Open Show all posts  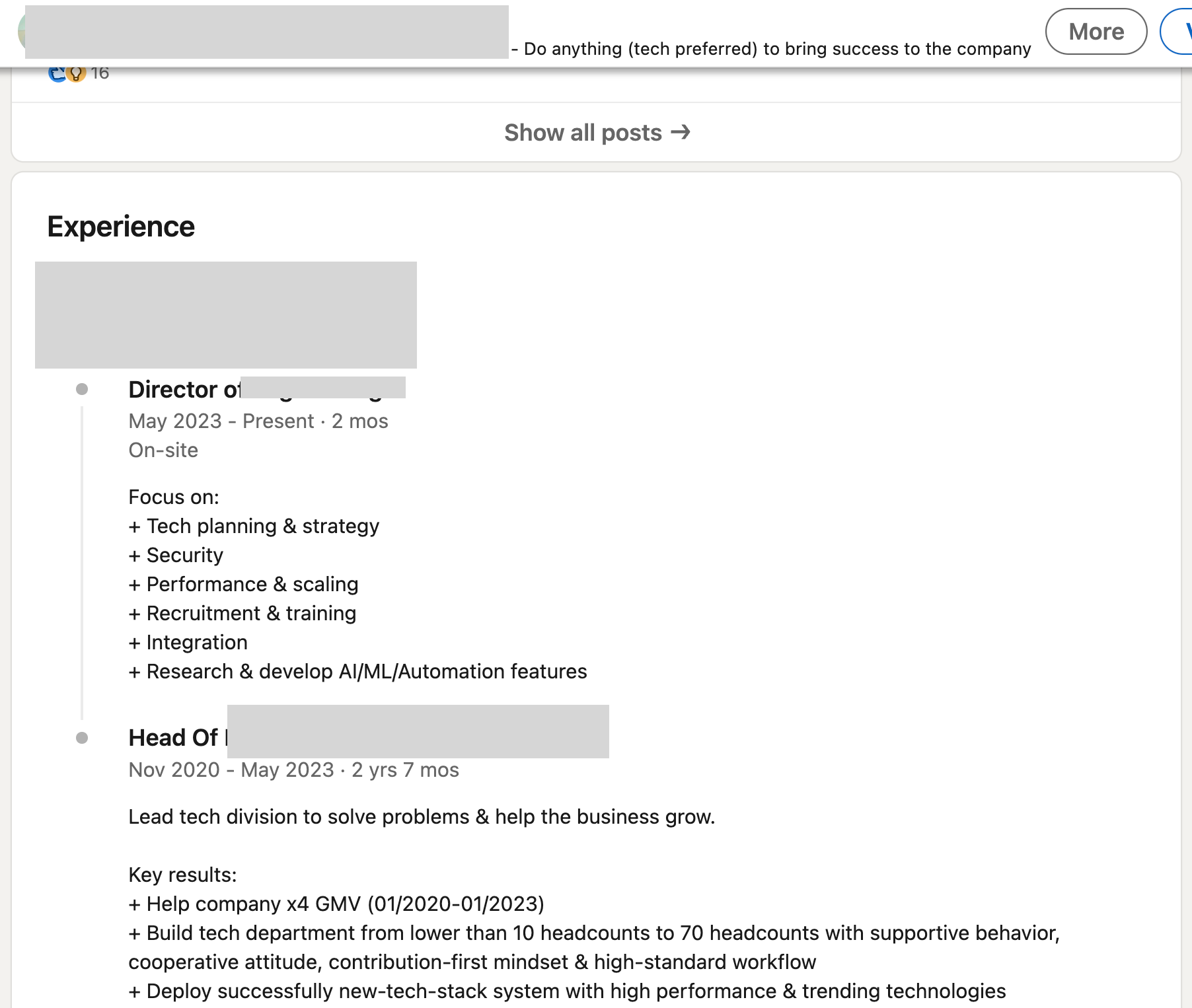[x=581, y=133]
